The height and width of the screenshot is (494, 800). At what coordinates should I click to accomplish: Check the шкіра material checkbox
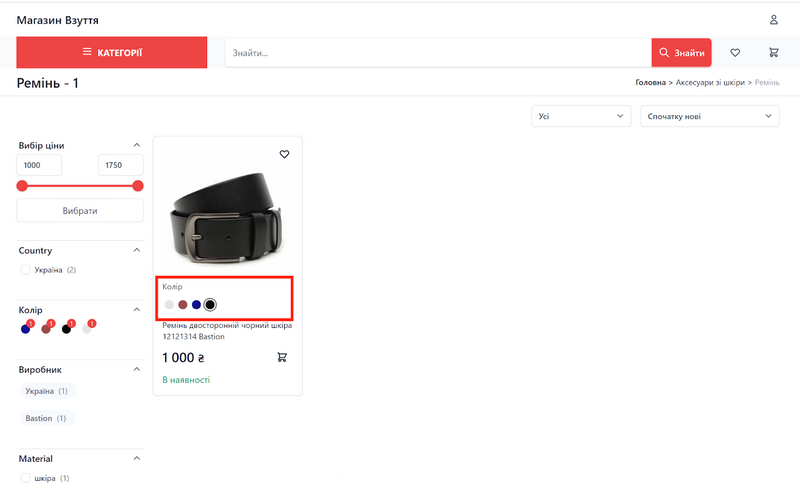25,478
